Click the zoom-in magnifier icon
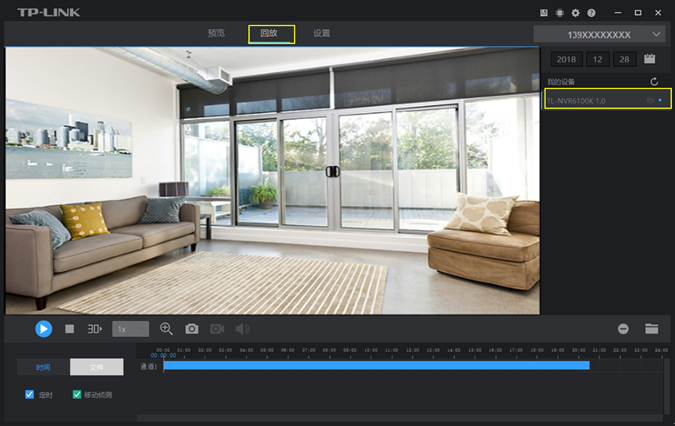Screen dimensions: 675x426 click(166, 329)
